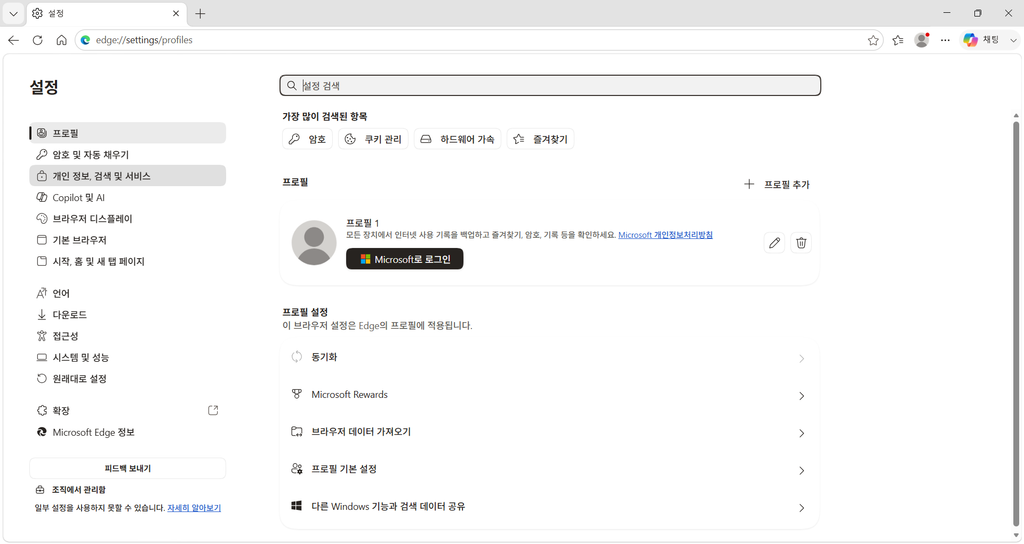Click the back navigation arrow
Screen dimensions: 1024x544
point(13,40)
